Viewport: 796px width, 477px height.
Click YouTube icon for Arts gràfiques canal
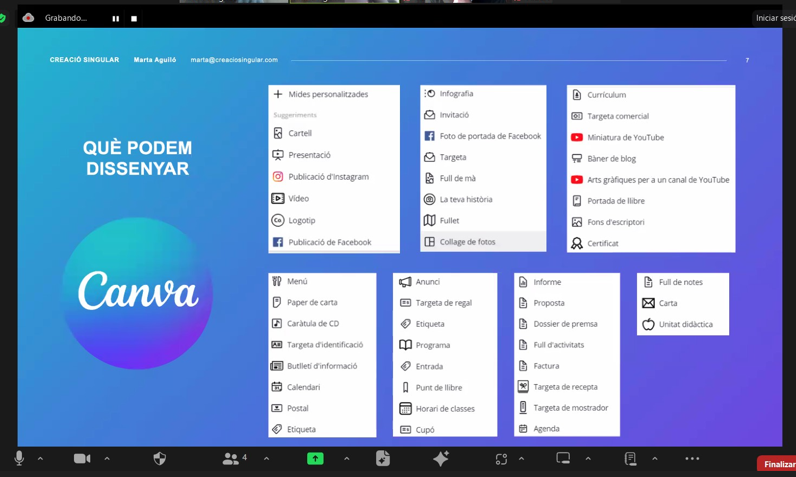tap(577, 180)
